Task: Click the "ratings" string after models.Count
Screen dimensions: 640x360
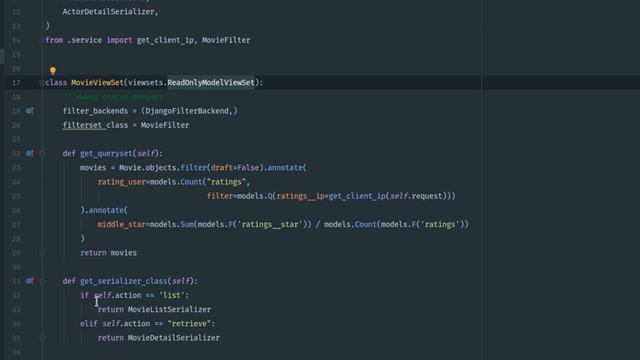Action: [x=226, y=182]
